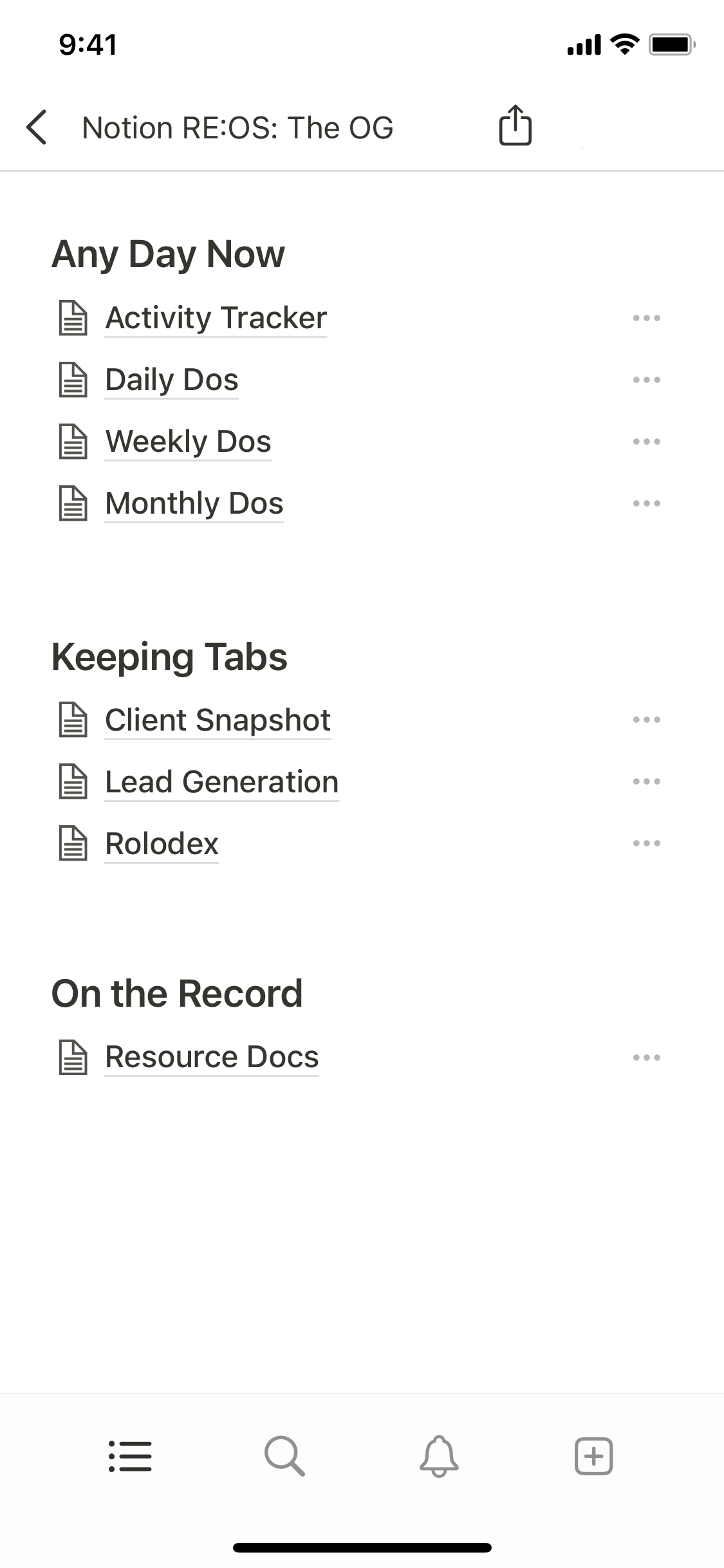Open more options for Lead Generation

click(x=646, y=781)
